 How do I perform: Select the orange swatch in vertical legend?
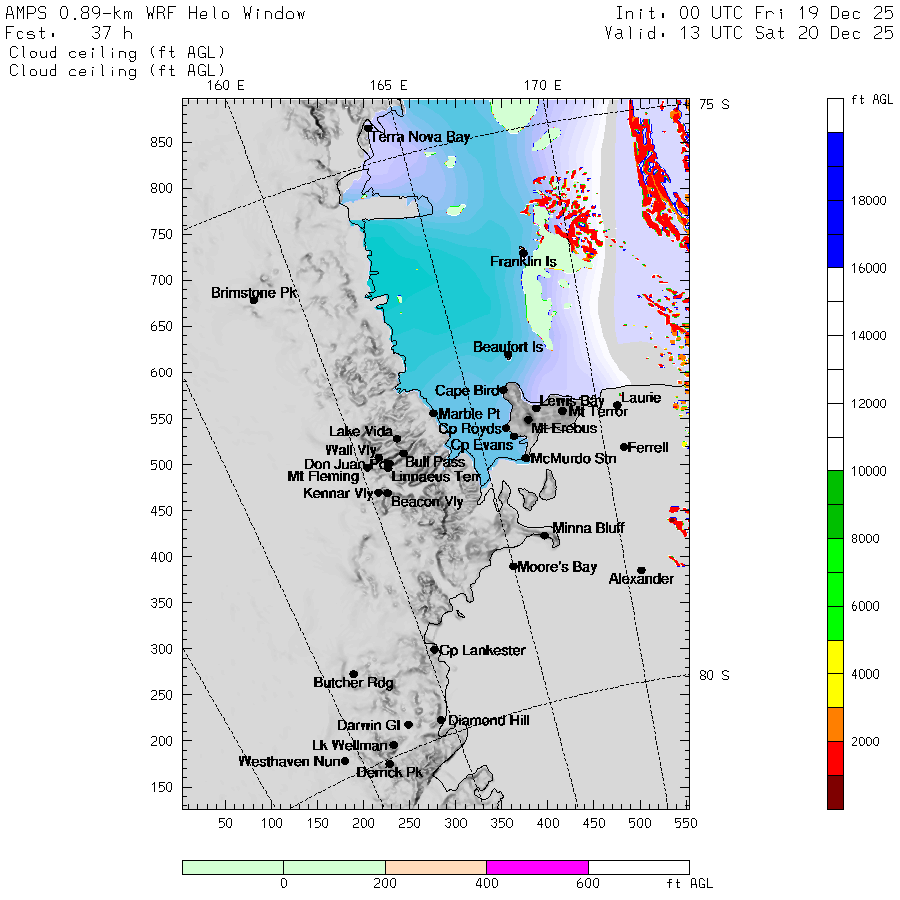(x=835, y=724)
